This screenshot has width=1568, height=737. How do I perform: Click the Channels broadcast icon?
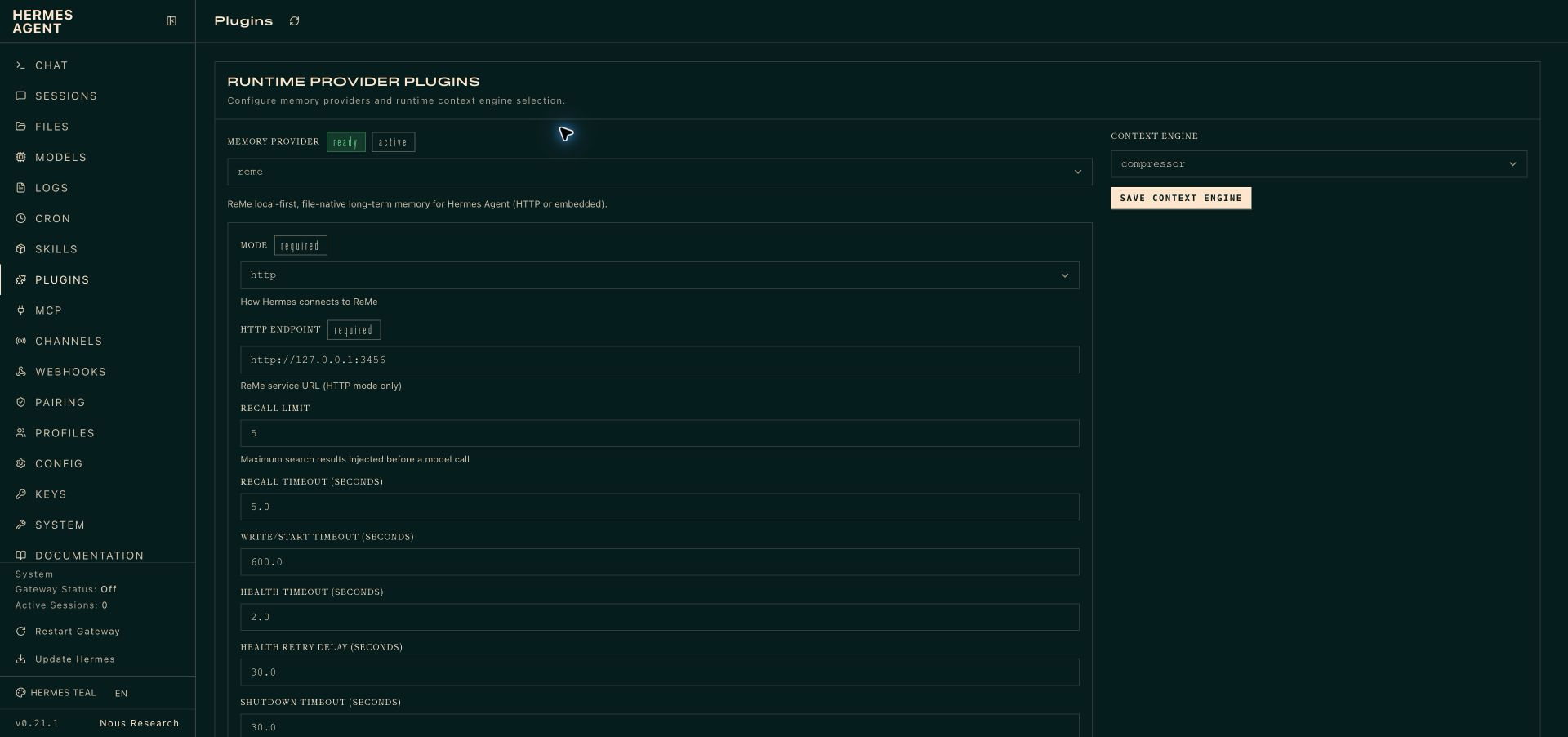click(x=21, y=342)
